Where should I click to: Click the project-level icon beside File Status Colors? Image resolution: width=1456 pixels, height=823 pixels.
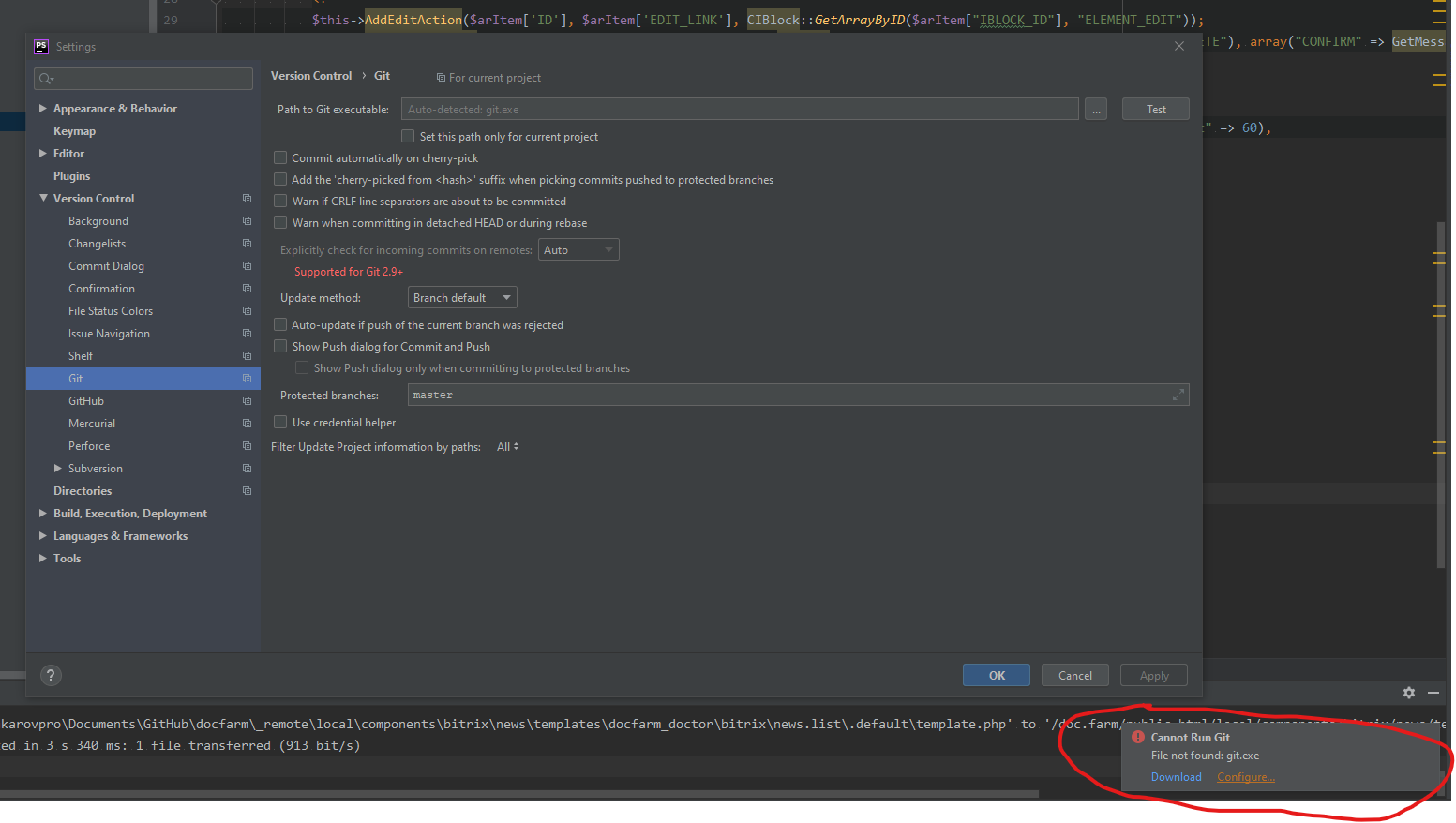(248, 311)
